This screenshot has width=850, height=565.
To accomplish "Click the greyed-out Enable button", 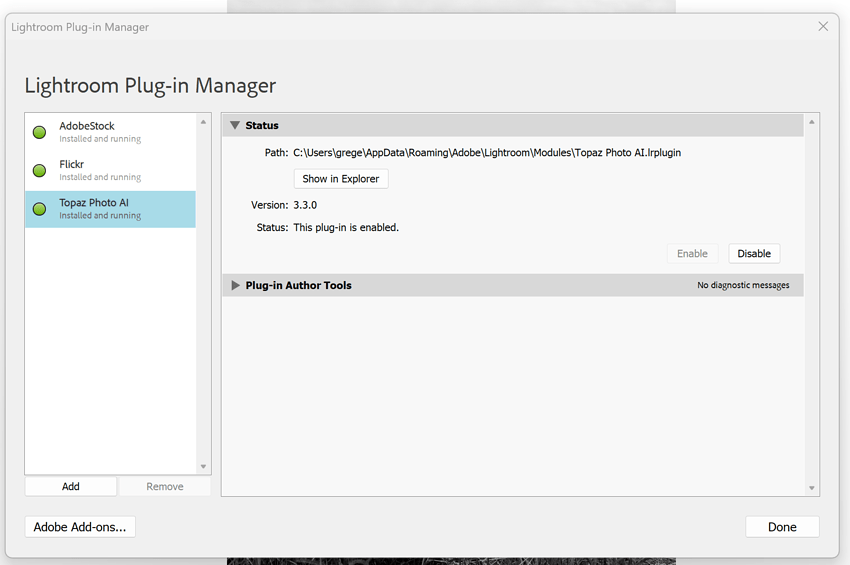I will pyautogui.click(x=692, y=254).
